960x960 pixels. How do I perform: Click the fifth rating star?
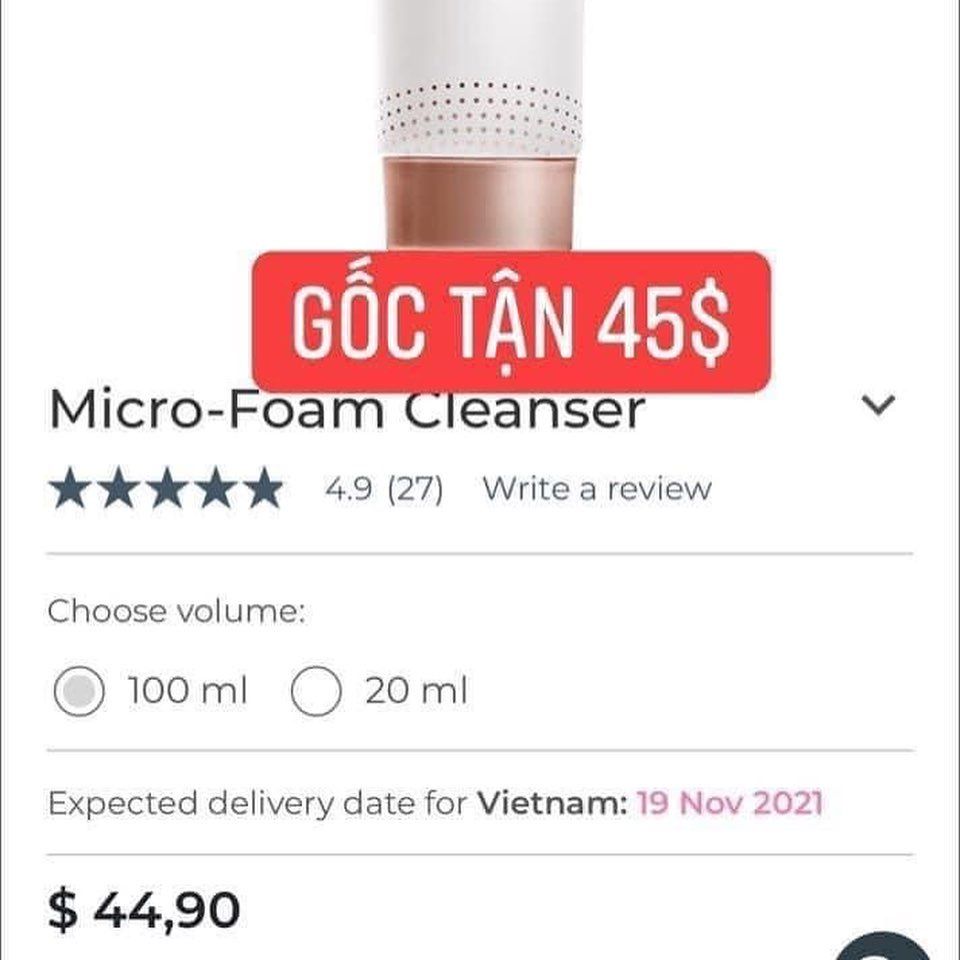tap(264, 488)
